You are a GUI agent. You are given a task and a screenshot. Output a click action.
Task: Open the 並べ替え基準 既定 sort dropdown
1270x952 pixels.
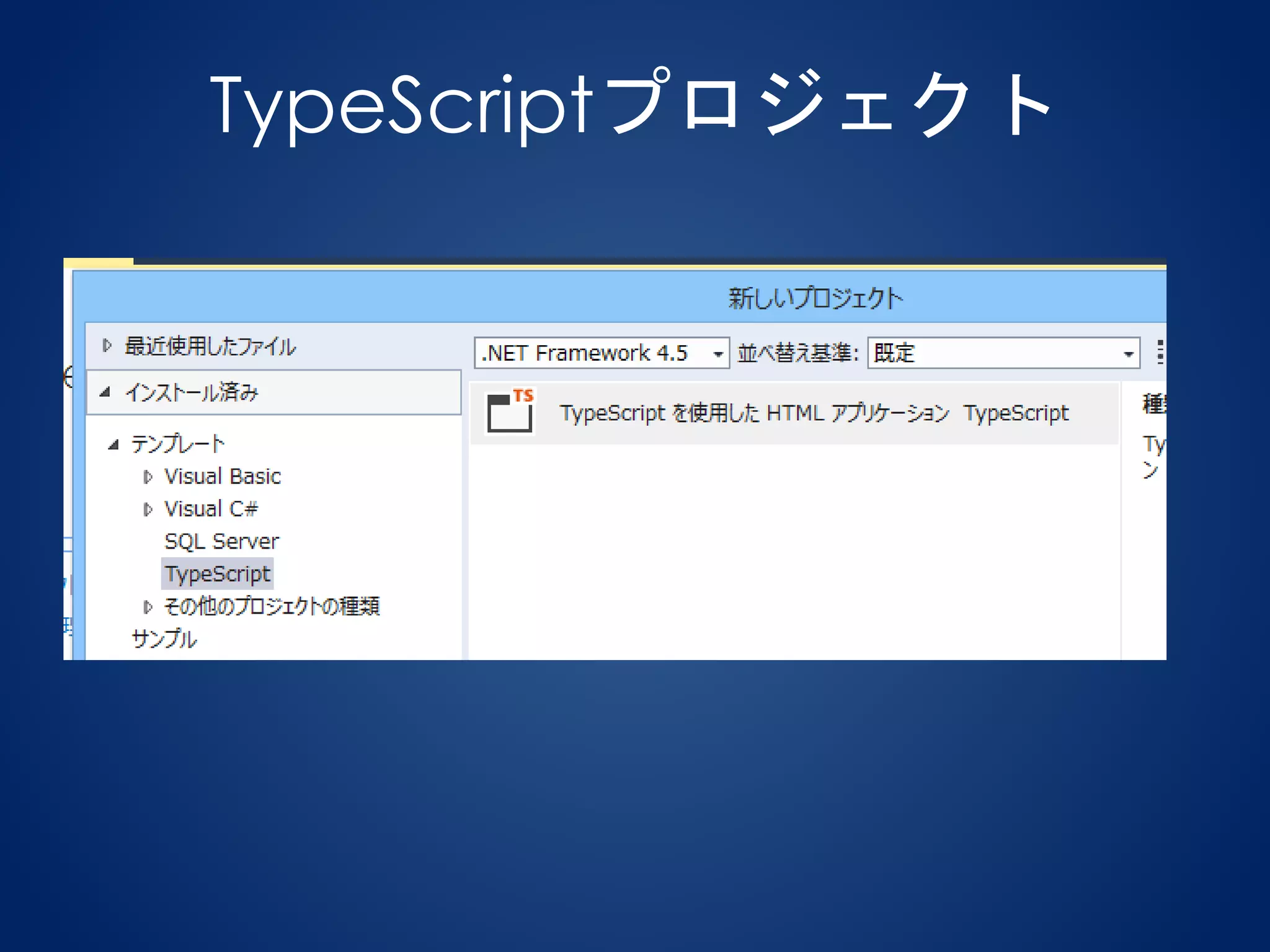pos(1003,353)
